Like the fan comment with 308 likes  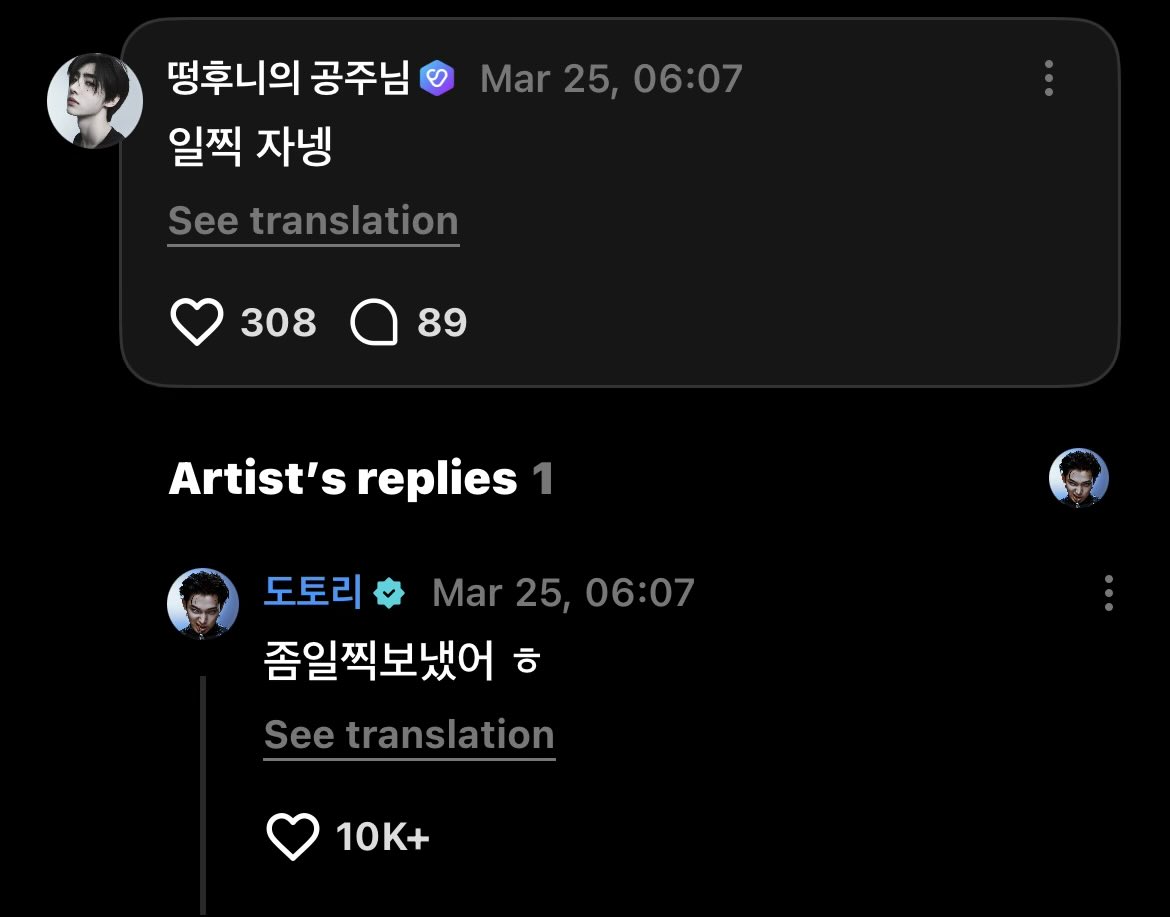pyautogui.click(x=196, y=323)
